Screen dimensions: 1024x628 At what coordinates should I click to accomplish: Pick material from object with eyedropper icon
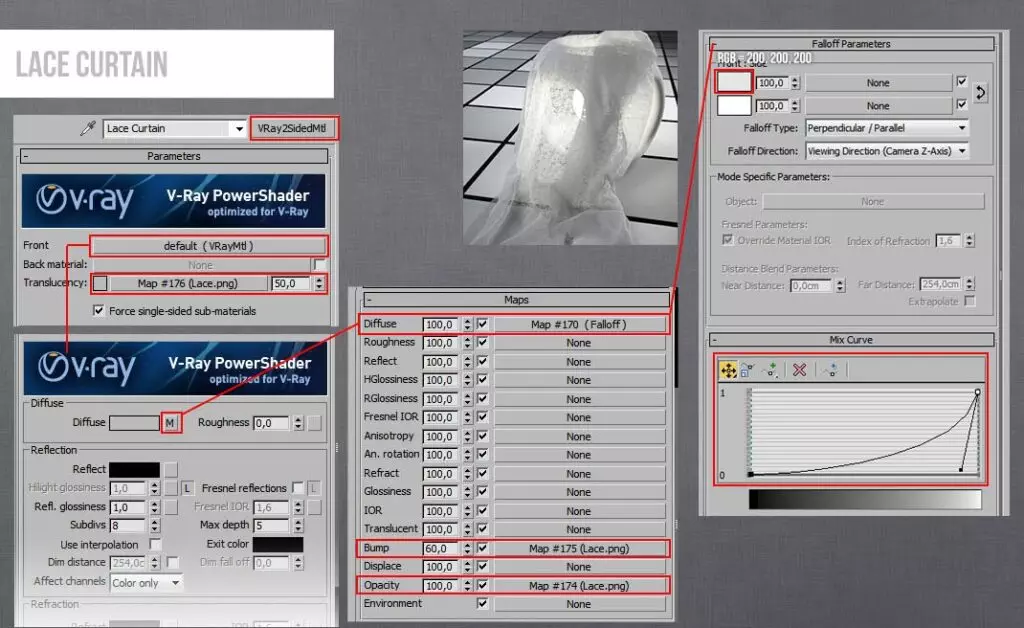[x=88, y=129]
